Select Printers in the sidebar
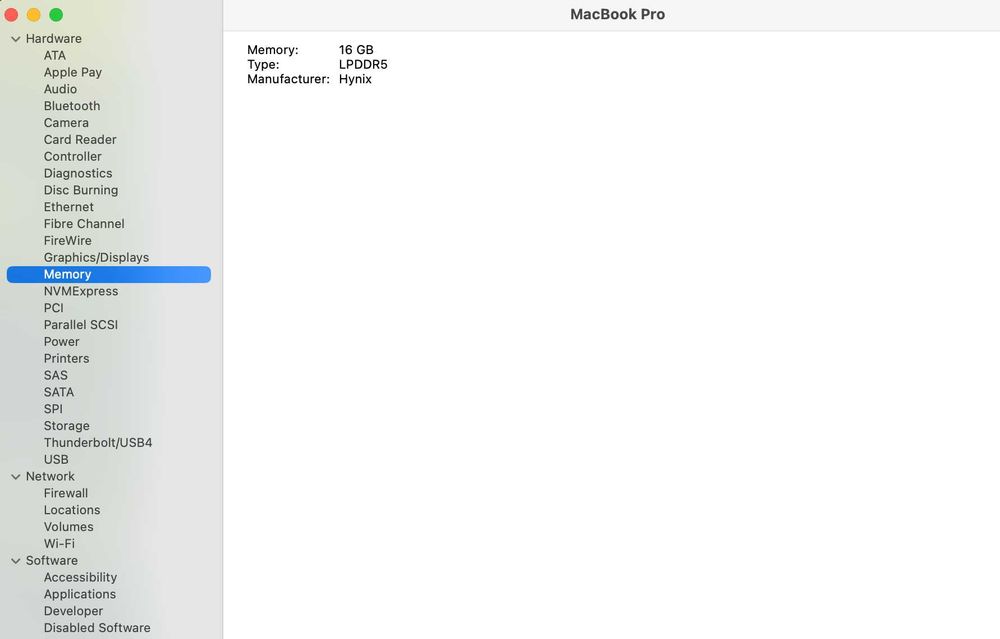The width and height of the screenshot is (1000, 639). [x=66, y=358]
